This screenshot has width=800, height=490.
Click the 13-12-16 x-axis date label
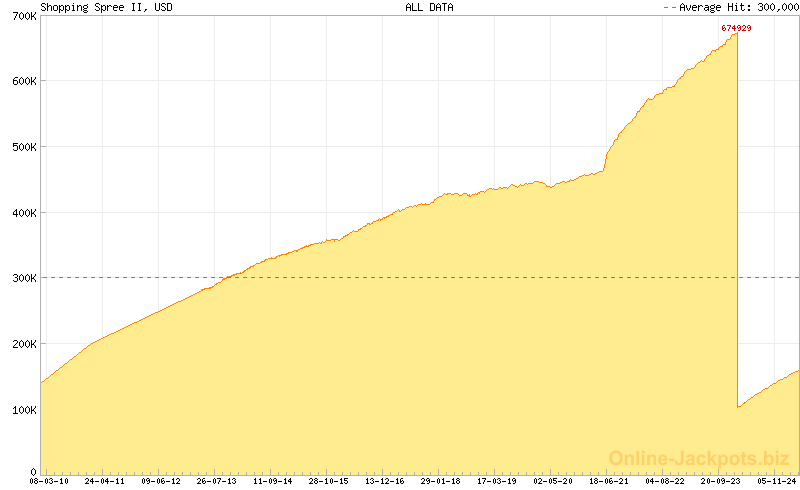(x=385, y=481)
